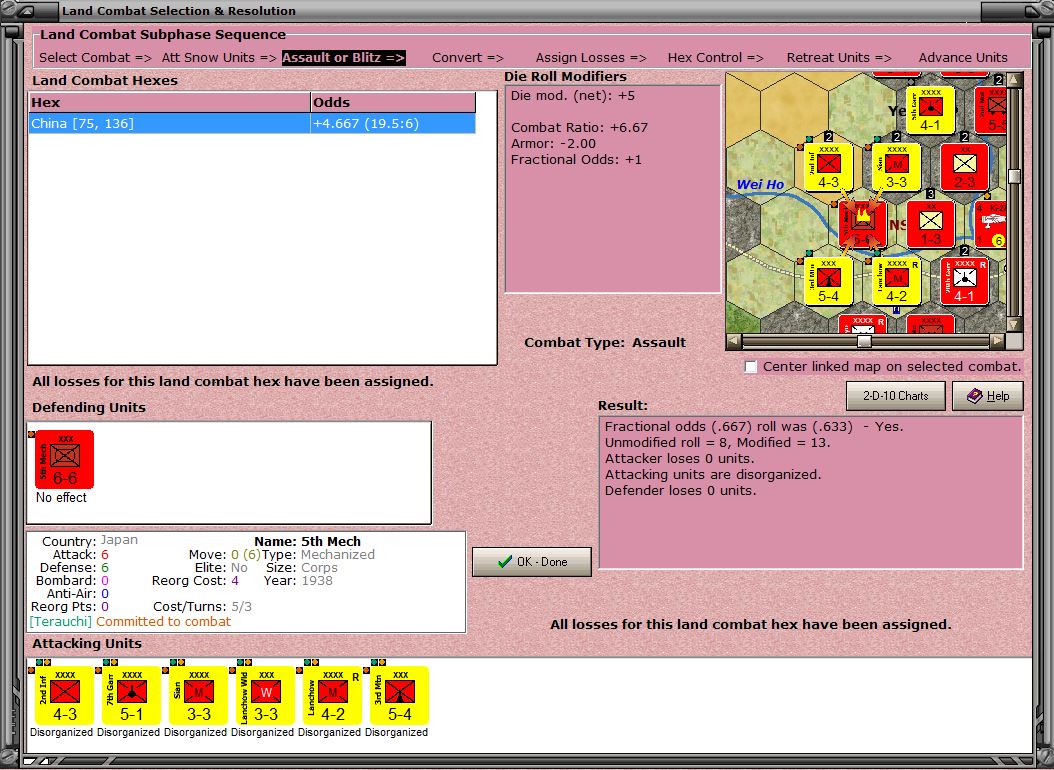Click the burning 5th Mech target hex on map
The image size is (1054, 770).
click(862, 224)
